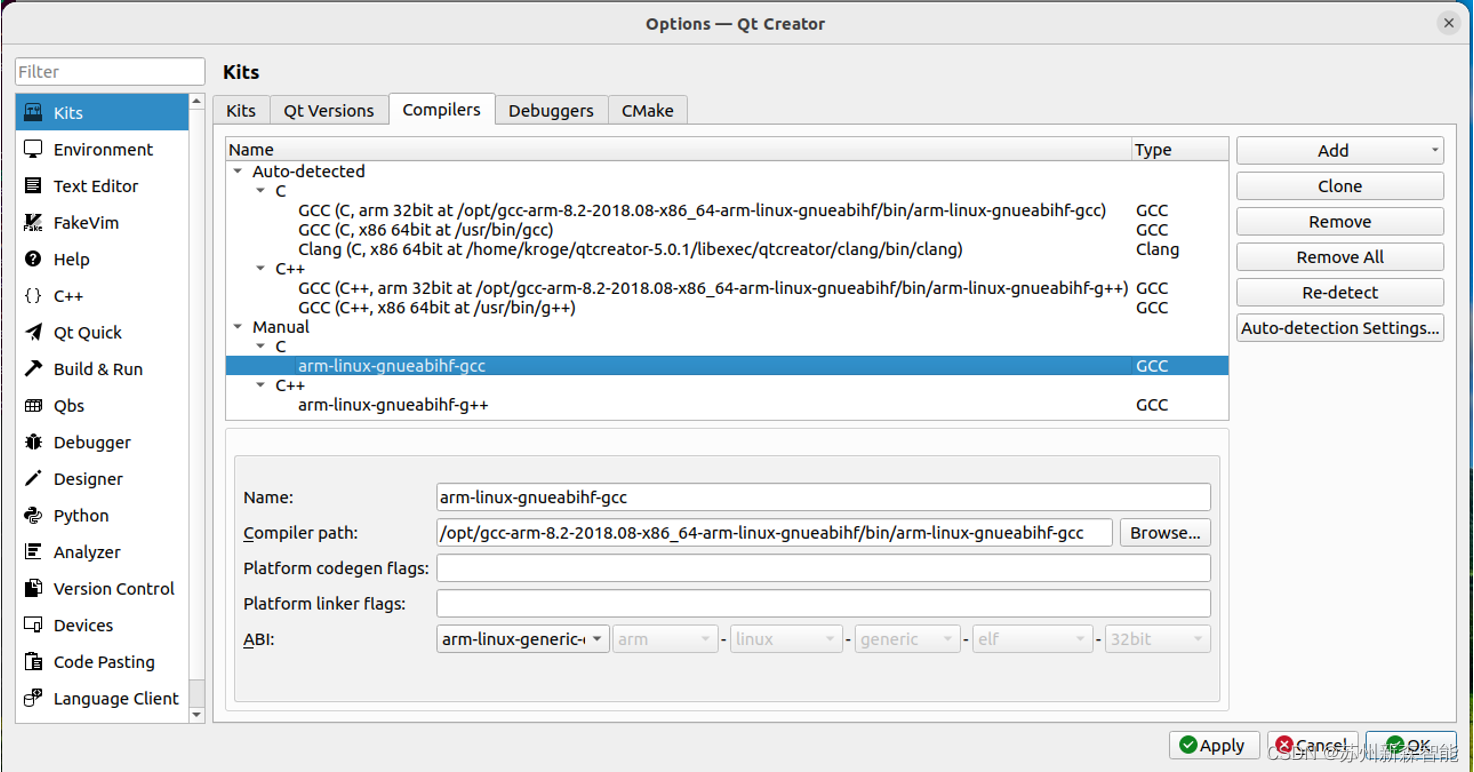Collapse the Auto-detected compiler tree
The width and height of the screenshot is (1474, 772).
[237, 171]
